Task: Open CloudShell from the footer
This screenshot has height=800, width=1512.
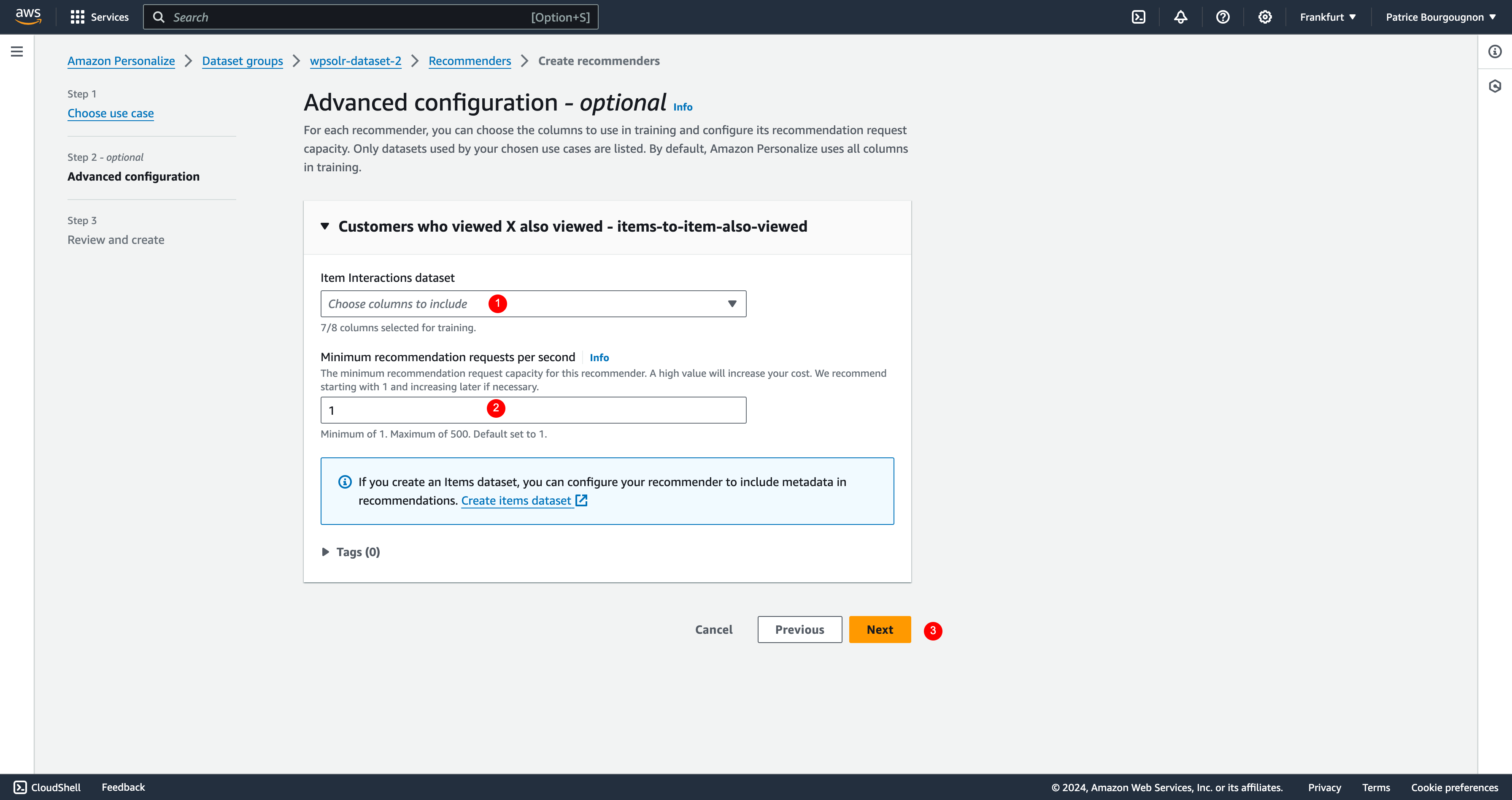Action: 47,787
